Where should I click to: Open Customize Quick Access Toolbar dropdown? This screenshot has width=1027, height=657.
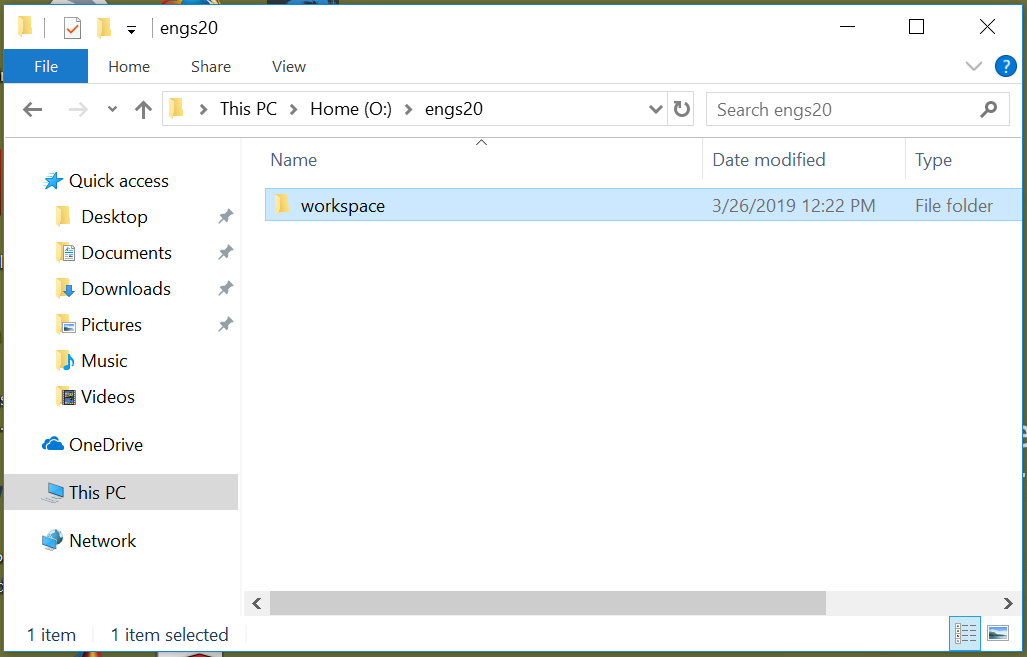(131, 30)
